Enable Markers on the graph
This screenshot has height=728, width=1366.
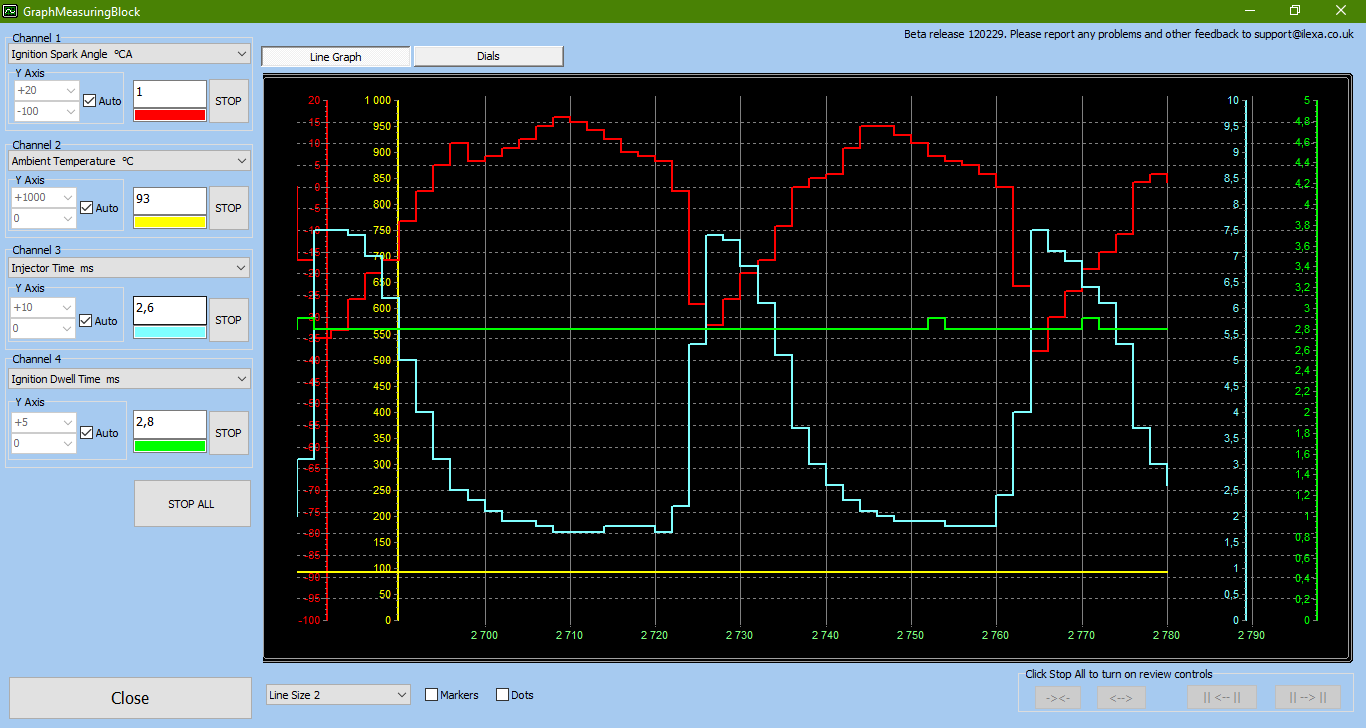pyautogui.click(x=432, y=695)
